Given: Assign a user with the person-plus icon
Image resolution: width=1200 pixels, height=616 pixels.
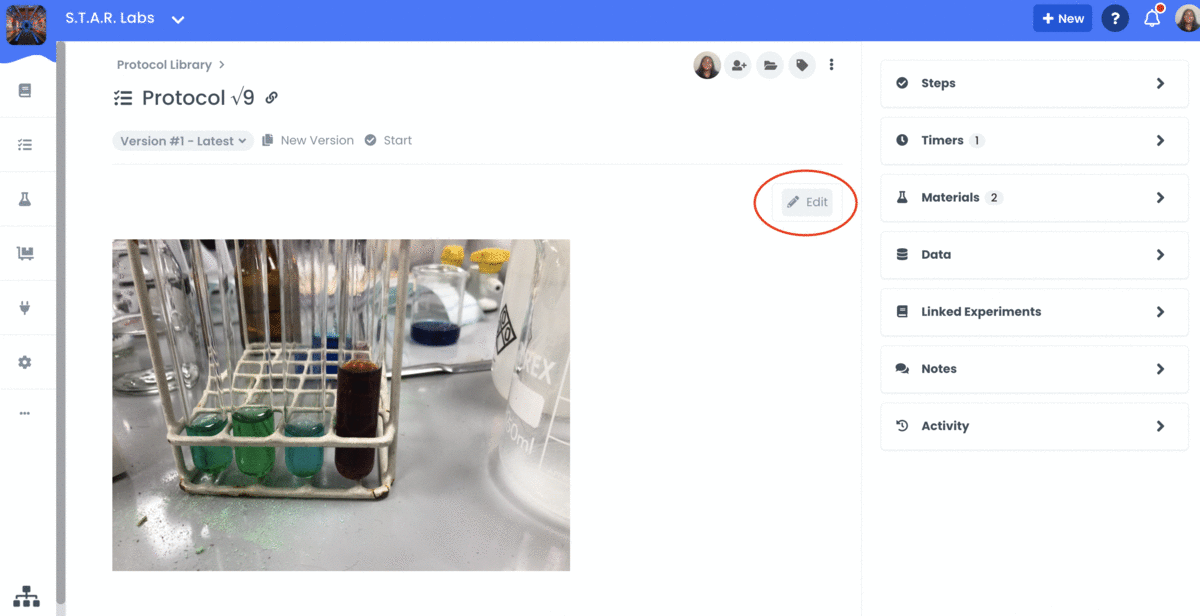Looking at the screenshot, I should pyautogui.click(x=738, y=64).
